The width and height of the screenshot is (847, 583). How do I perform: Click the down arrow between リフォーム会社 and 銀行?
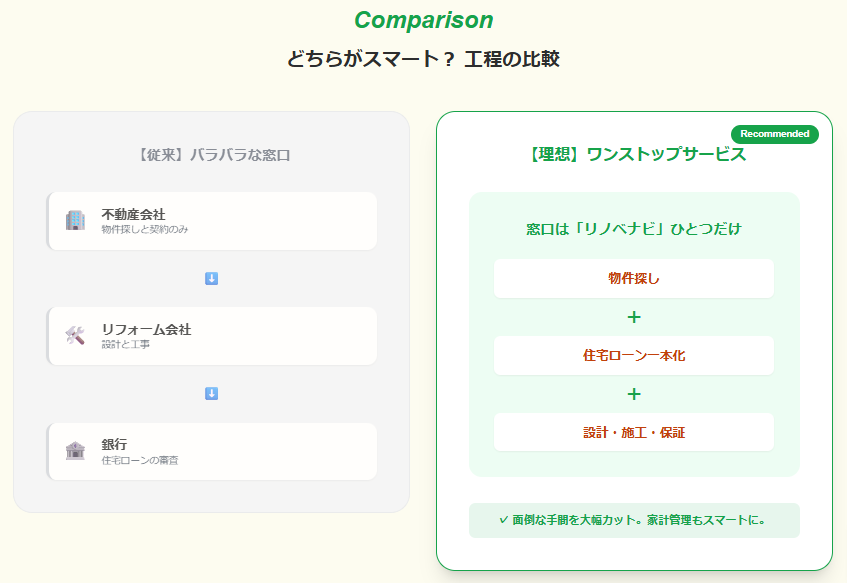[x=211, y=394]
